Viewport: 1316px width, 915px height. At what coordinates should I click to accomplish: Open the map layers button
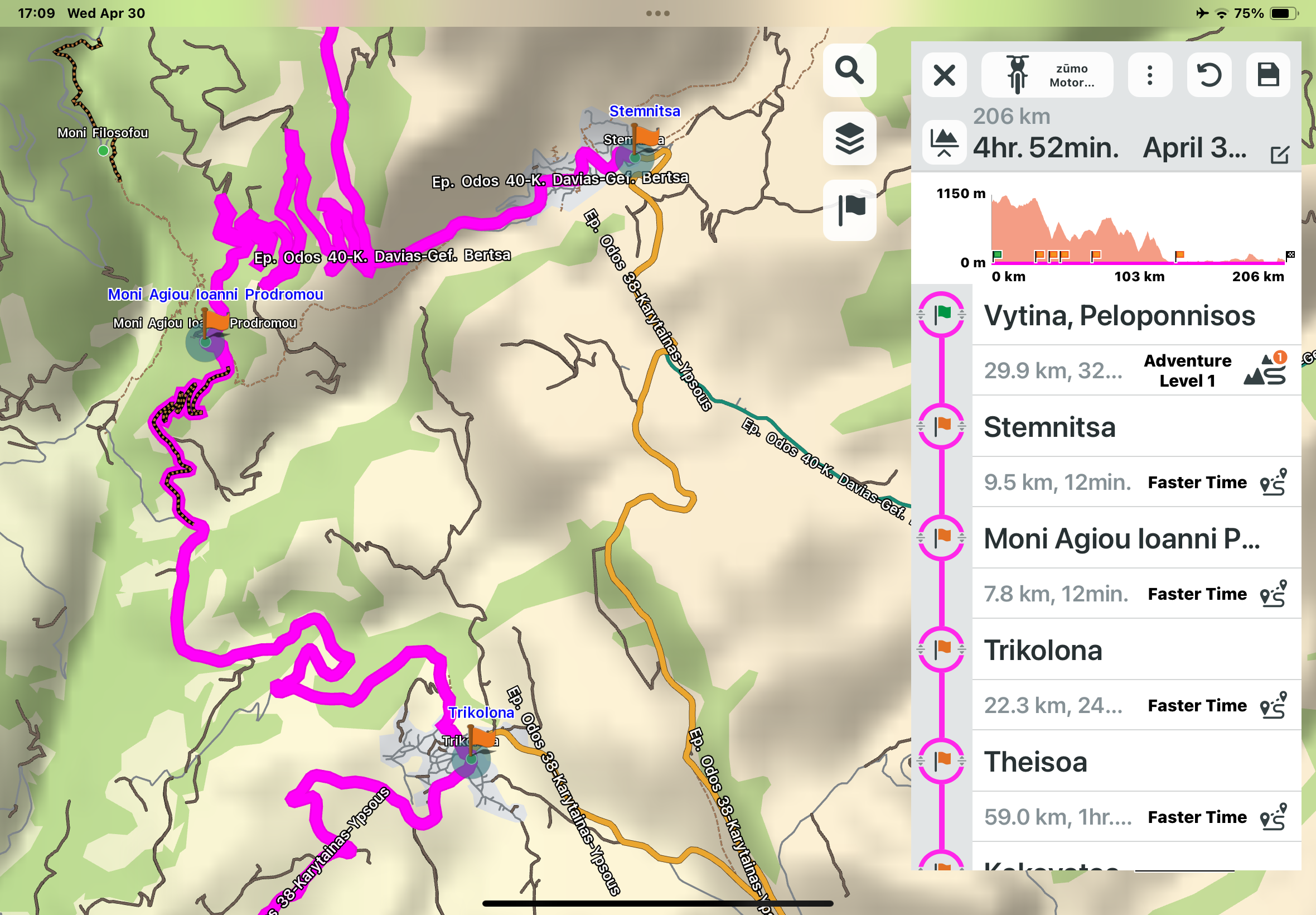[x=849, y=139]
